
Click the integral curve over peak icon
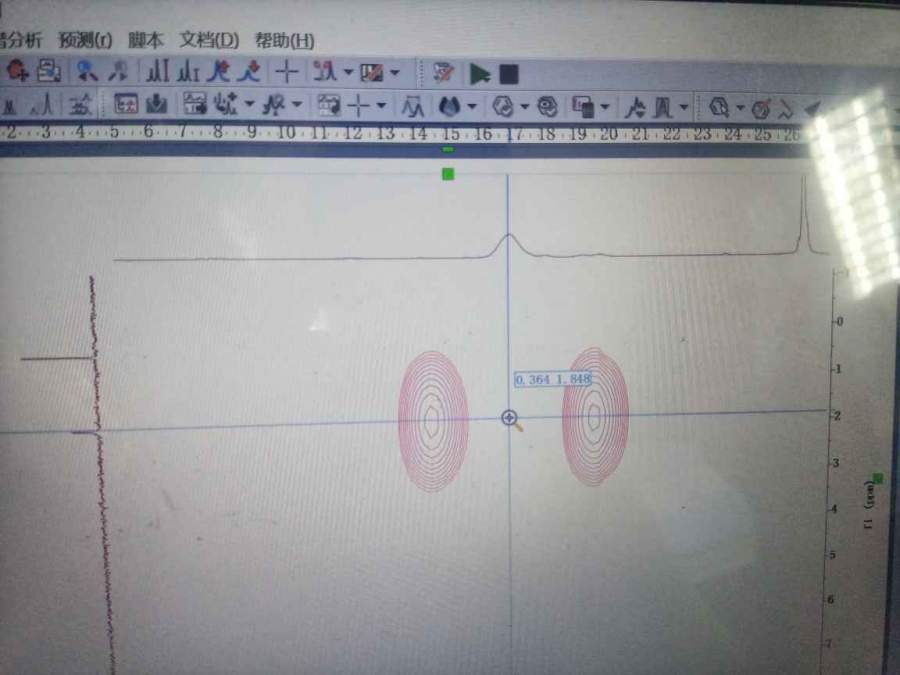pos(664,107)
